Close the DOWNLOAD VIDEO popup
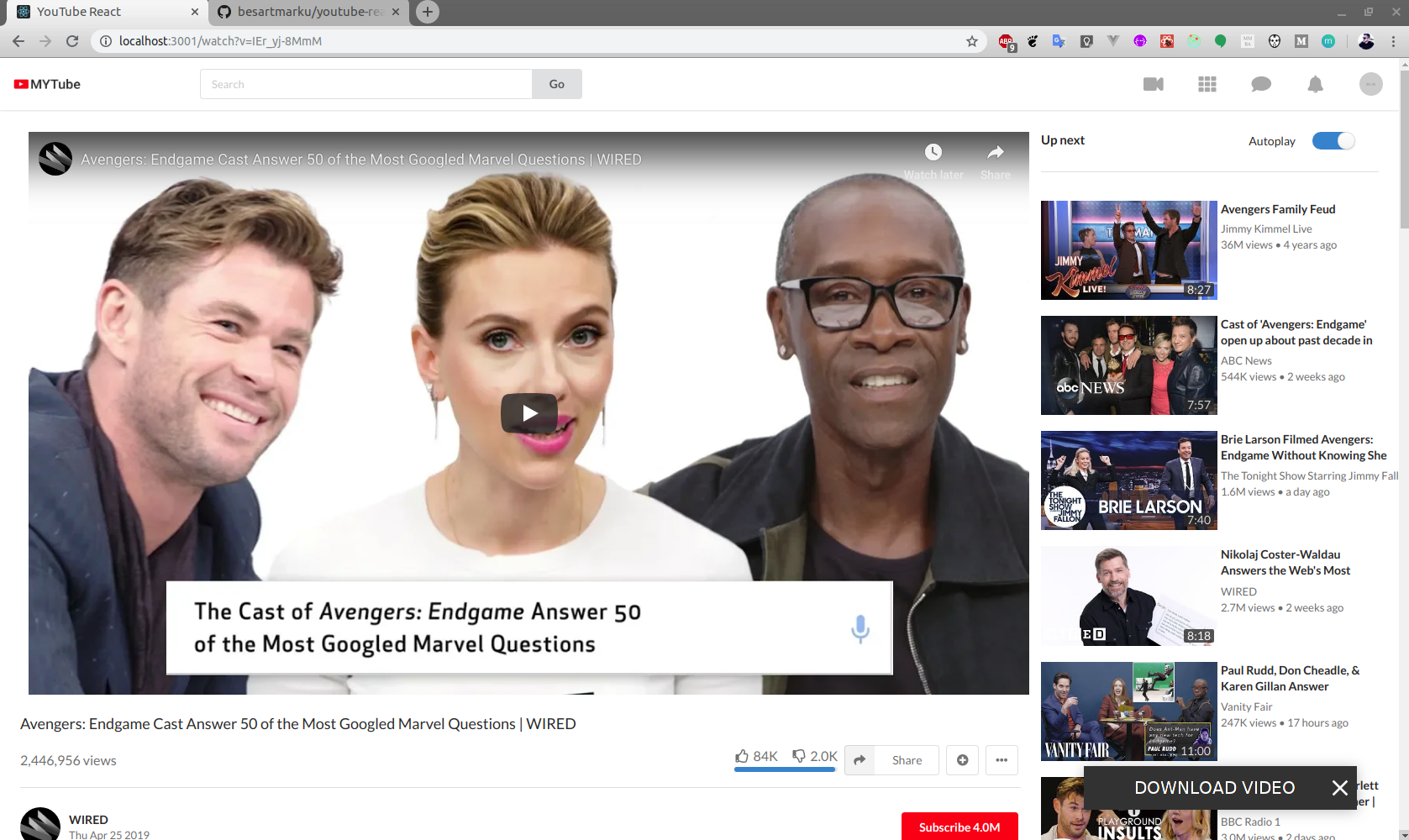The width and height of the screenshot is (1409, 840). [1339, 788]
